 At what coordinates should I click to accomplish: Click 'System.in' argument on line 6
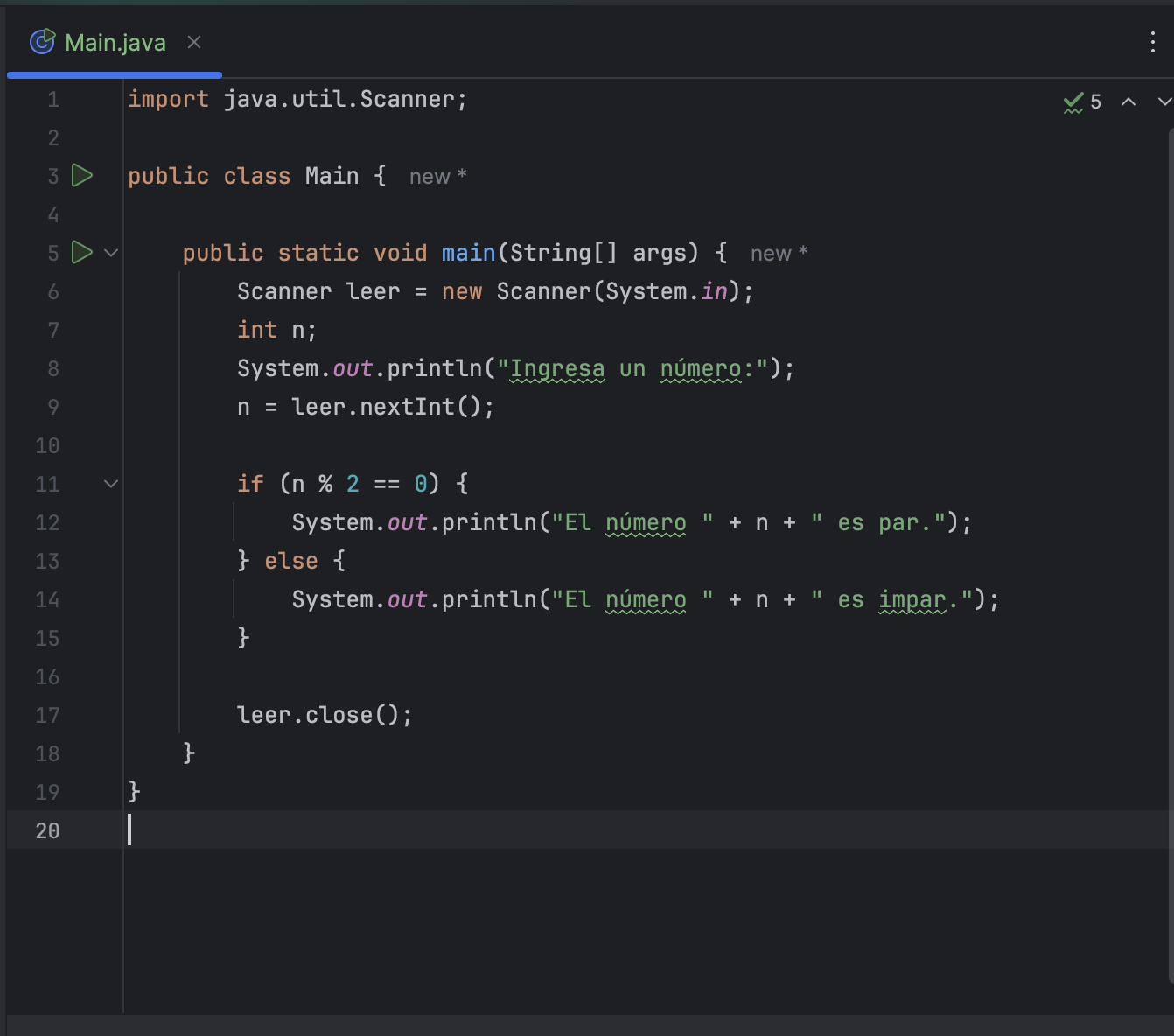click(667, 291)
